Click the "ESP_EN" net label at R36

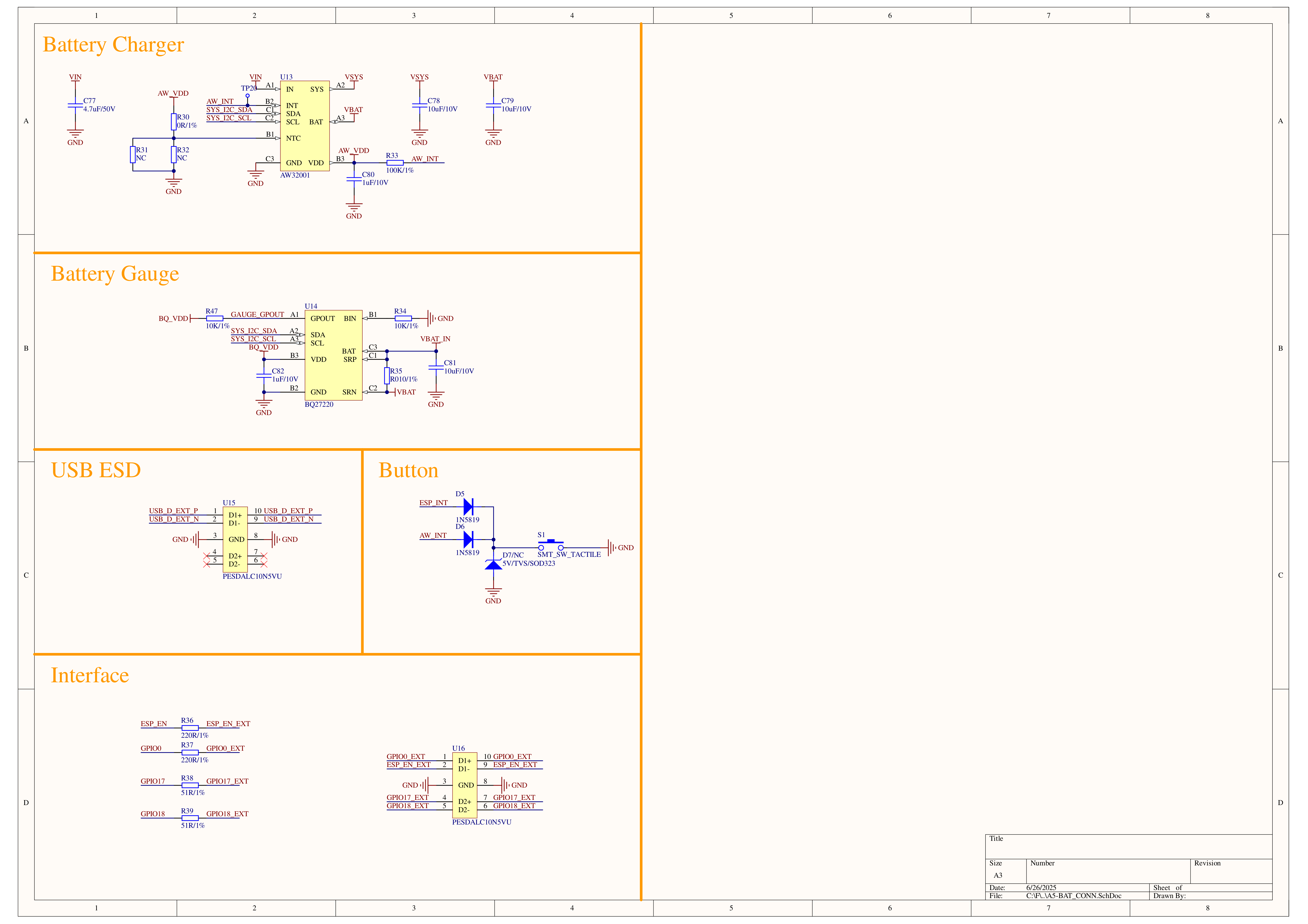click(x=154, y=724)
